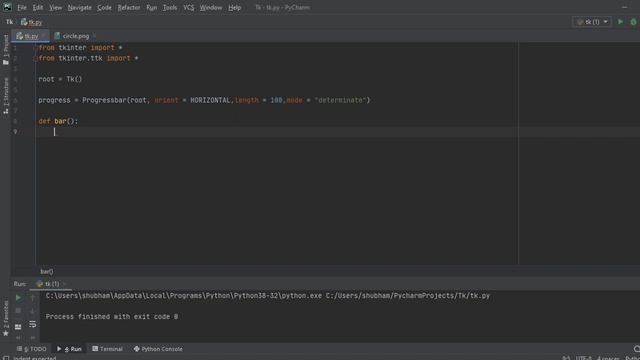This screenshot has height=360, width=640.
Task: Open the Structure tool window
Action: click(6, 96)
